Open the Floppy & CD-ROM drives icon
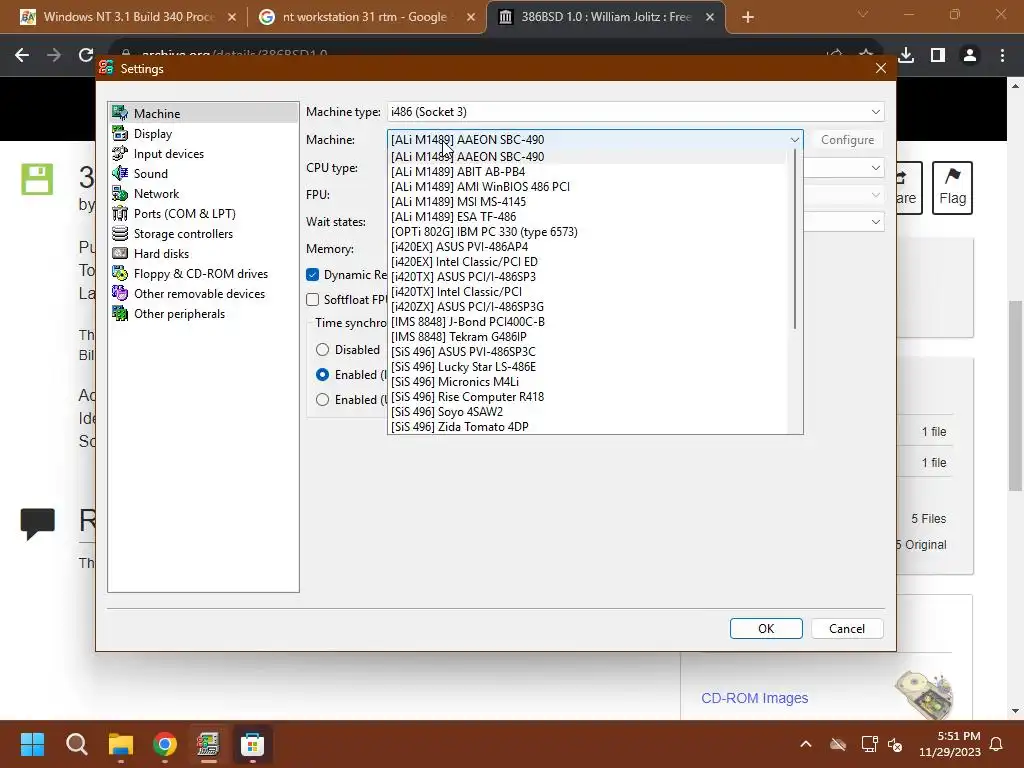The width and height of the screenshot is (1024, 768). click(x=120, y=274)
